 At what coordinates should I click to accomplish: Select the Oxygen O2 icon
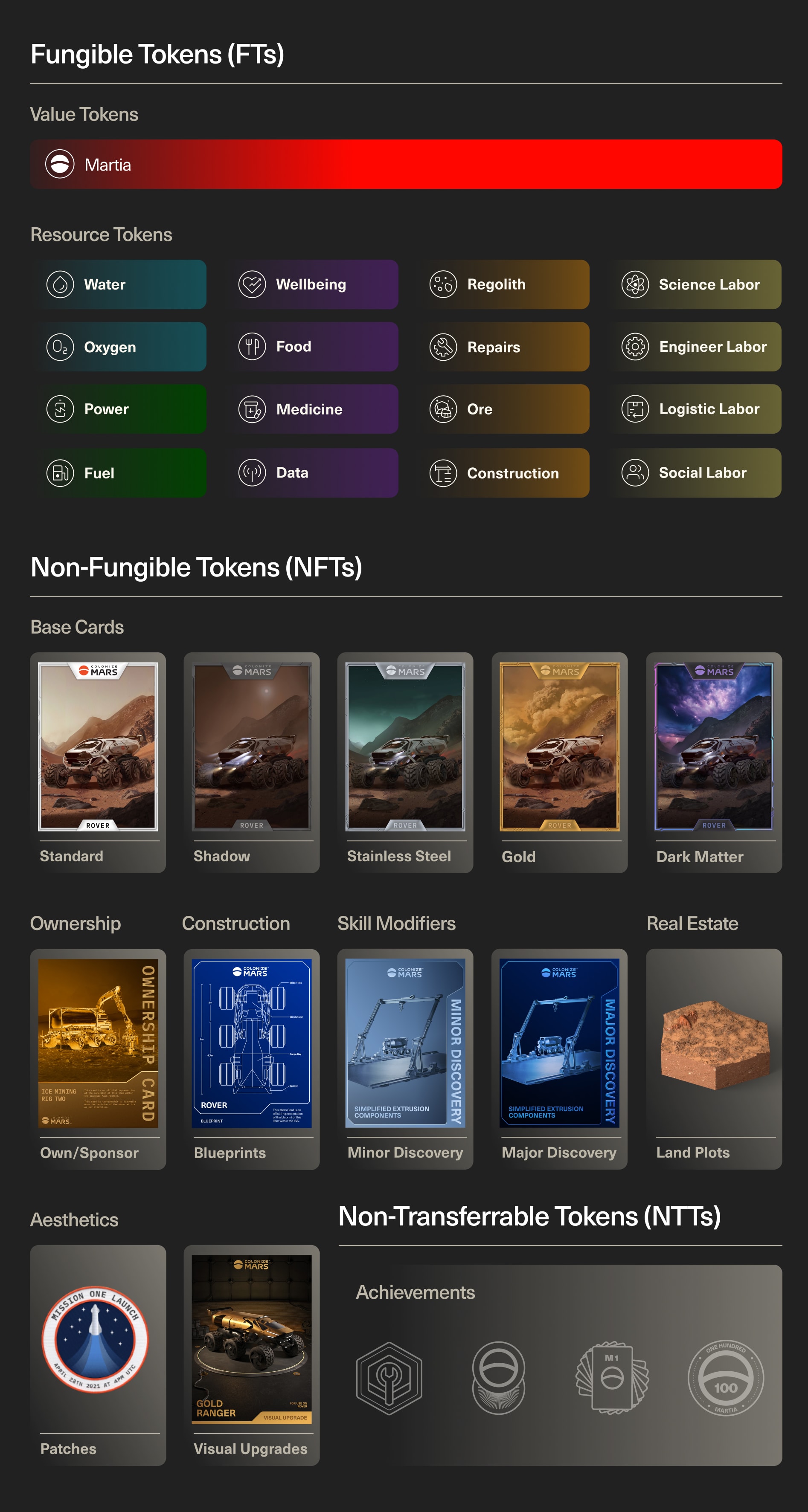coord(60,347)
